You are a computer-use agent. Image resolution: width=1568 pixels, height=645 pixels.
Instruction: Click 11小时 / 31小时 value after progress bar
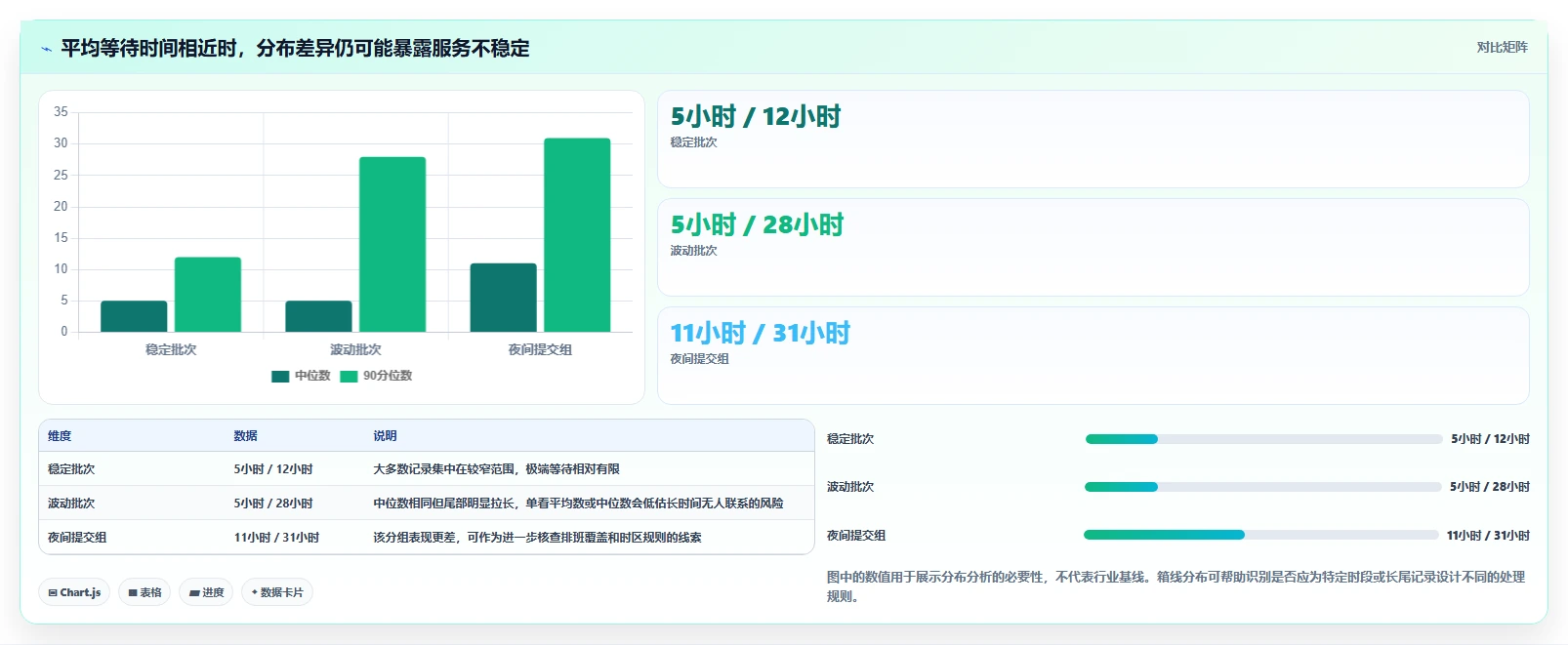click(1488, 536)
